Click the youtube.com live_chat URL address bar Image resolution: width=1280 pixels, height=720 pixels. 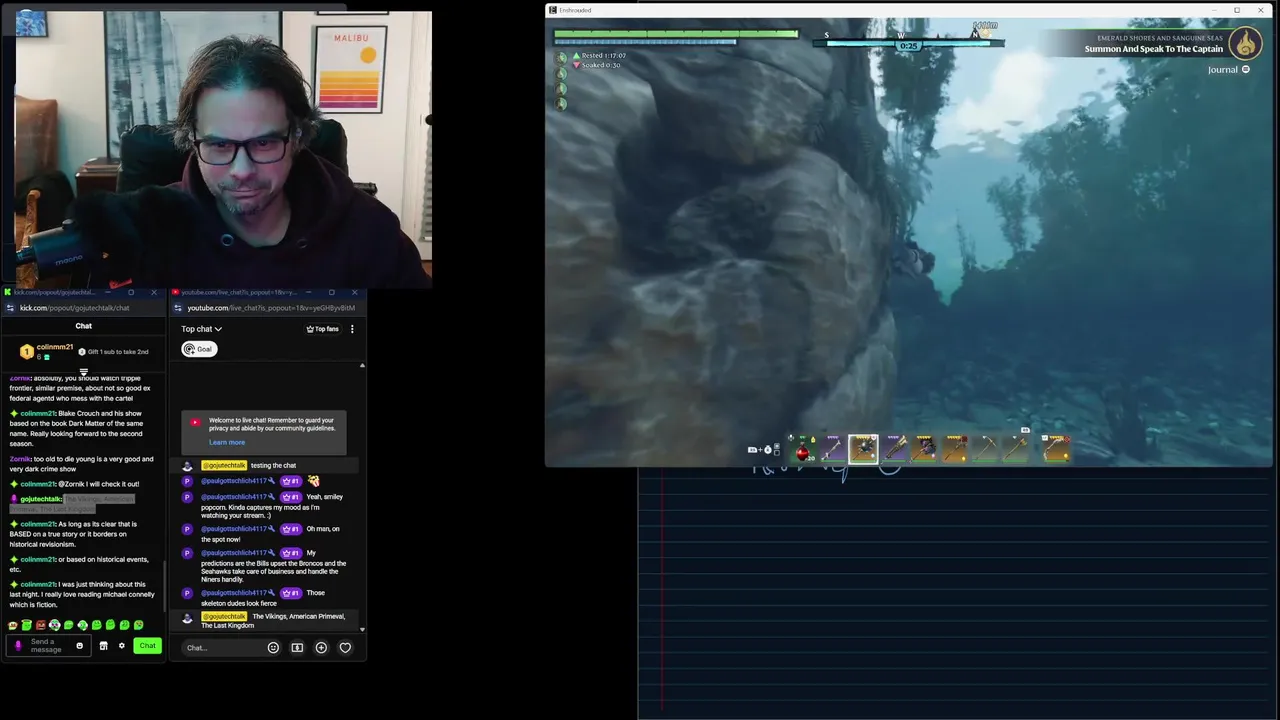(x=271, y=308)
